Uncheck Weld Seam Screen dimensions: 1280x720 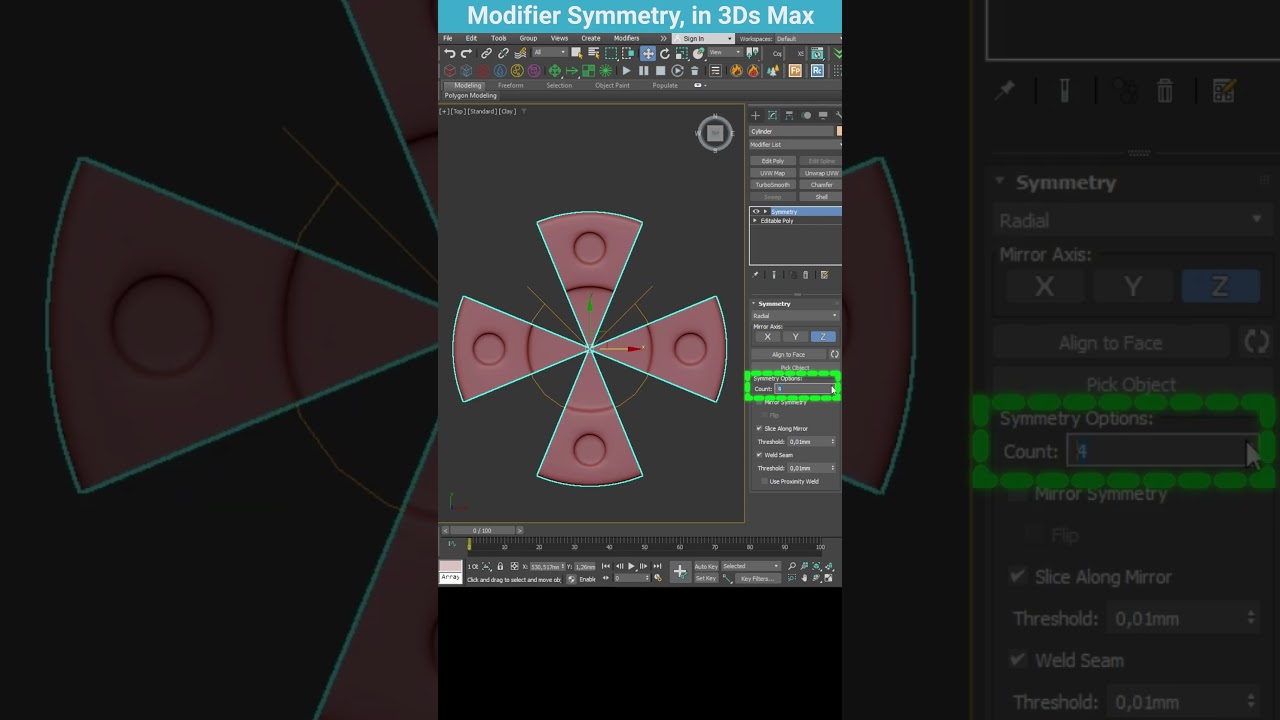(759, 455)
